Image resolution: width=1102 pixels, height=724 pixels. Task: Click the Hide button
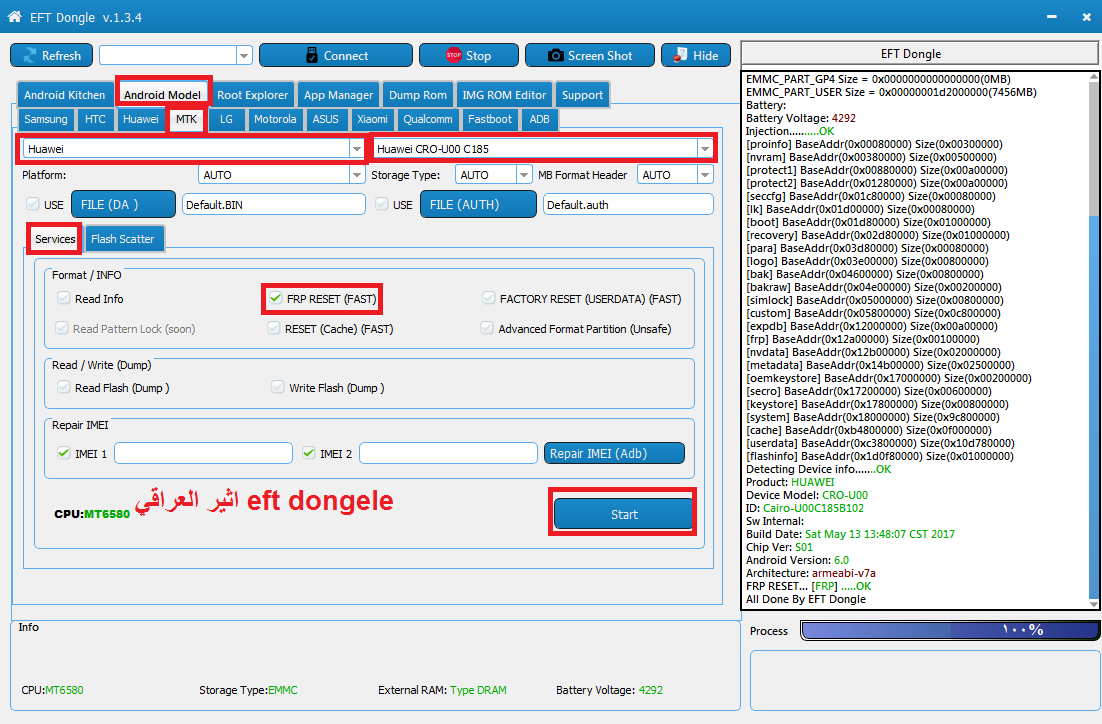coord(695,56)
